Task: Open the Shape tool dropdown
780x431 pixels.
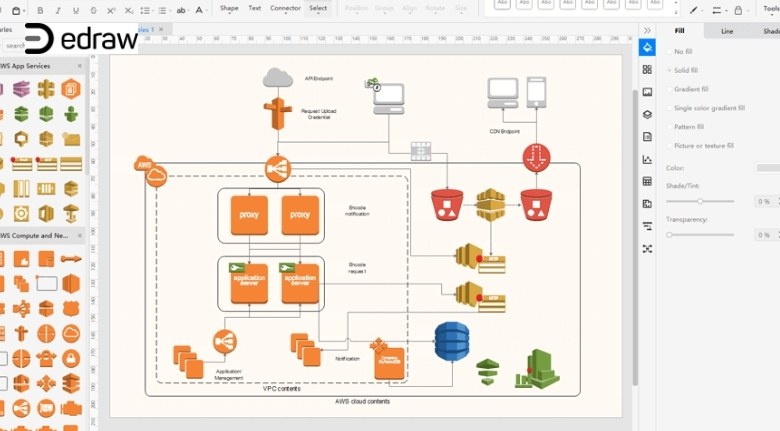Action: (229, 8)
